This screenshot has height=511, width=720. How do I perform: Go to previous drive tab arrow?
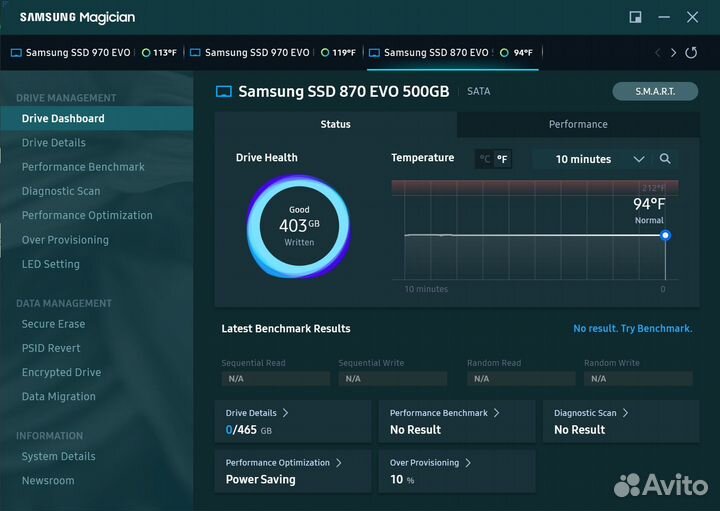(658, 53)
